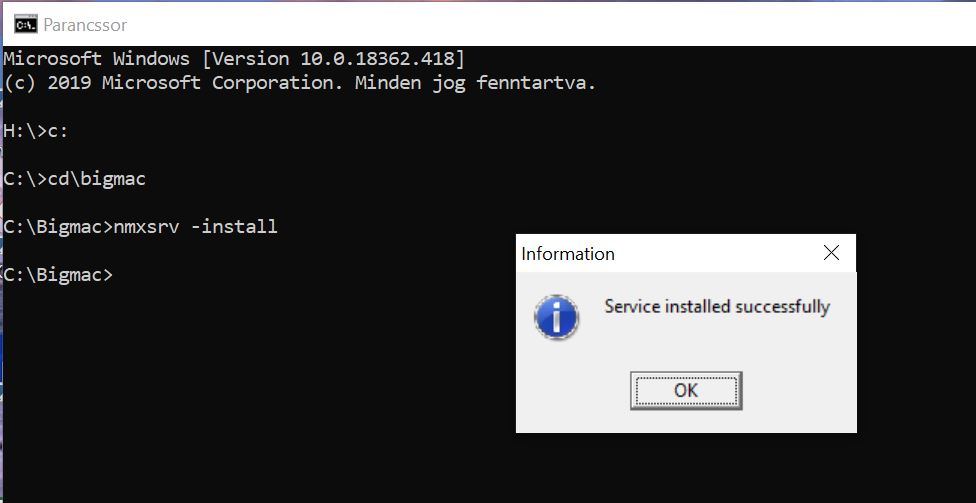Click the 'H:\>c:' prompt line
The image size is (976, 503).
point(36,131)
